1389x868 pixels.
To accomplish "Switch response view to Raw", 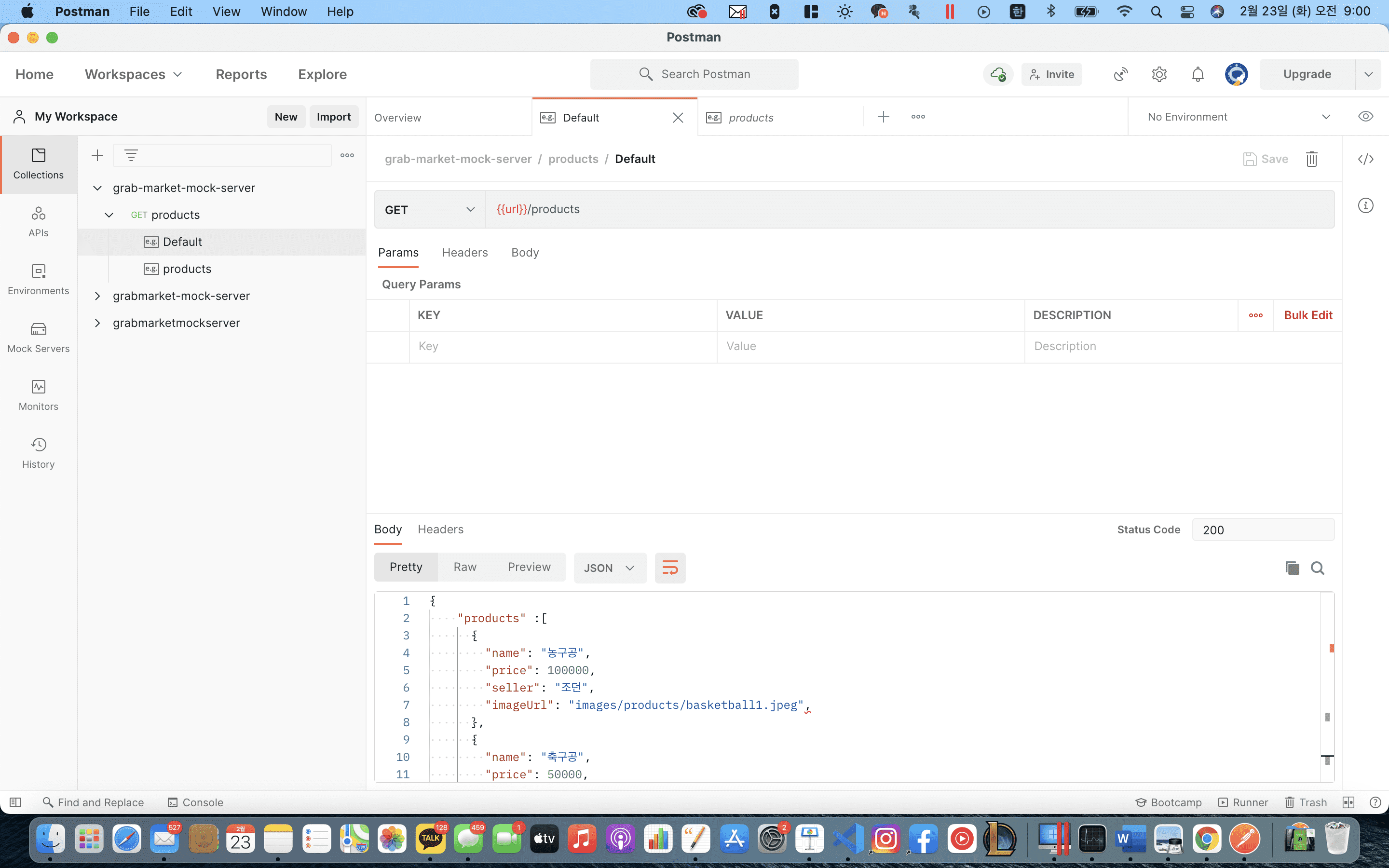I will point(465,567).
